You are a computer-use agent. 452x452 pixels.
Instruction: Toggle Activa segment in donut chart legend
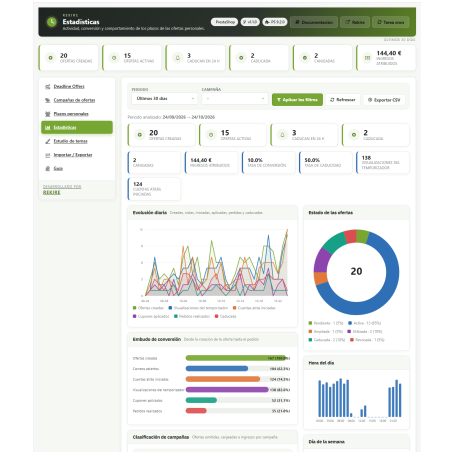pyautogui.click(x=365, y=323)
